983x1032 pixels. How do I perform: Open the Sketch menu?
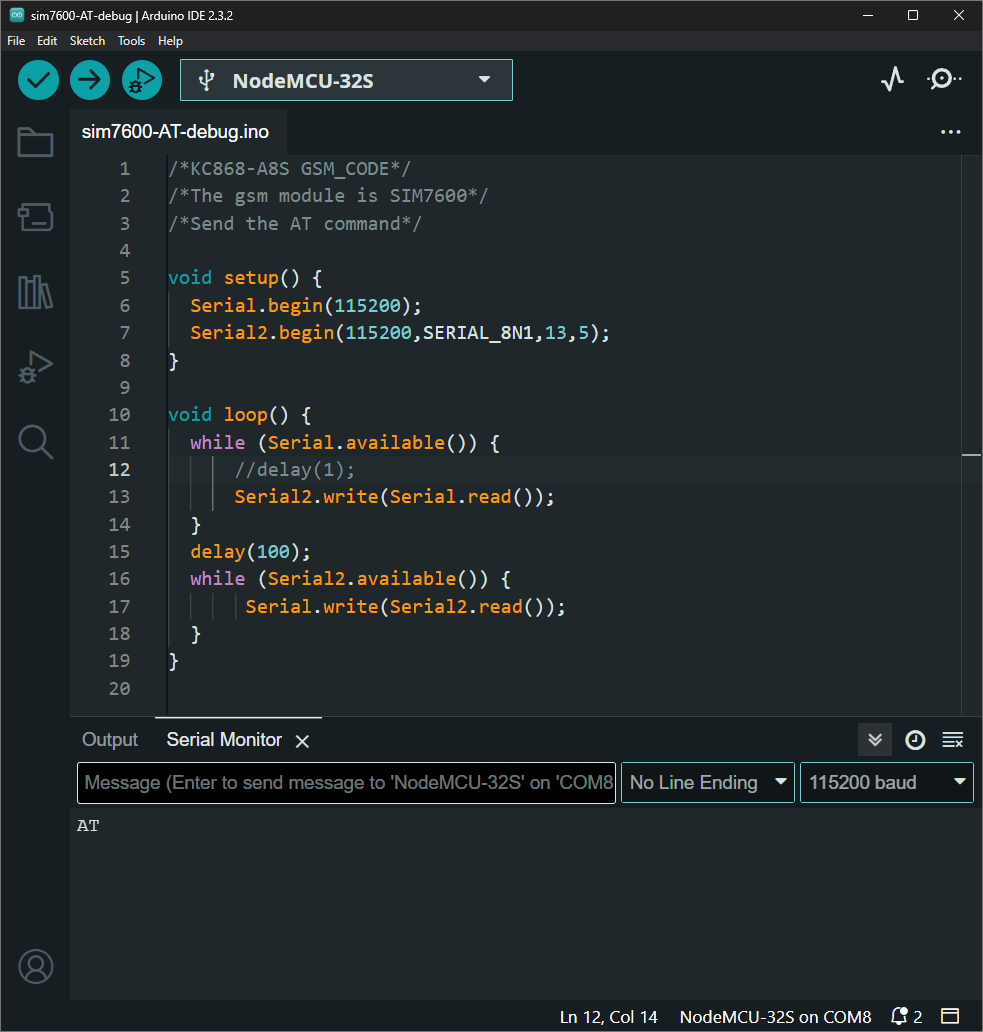[87, 41]
